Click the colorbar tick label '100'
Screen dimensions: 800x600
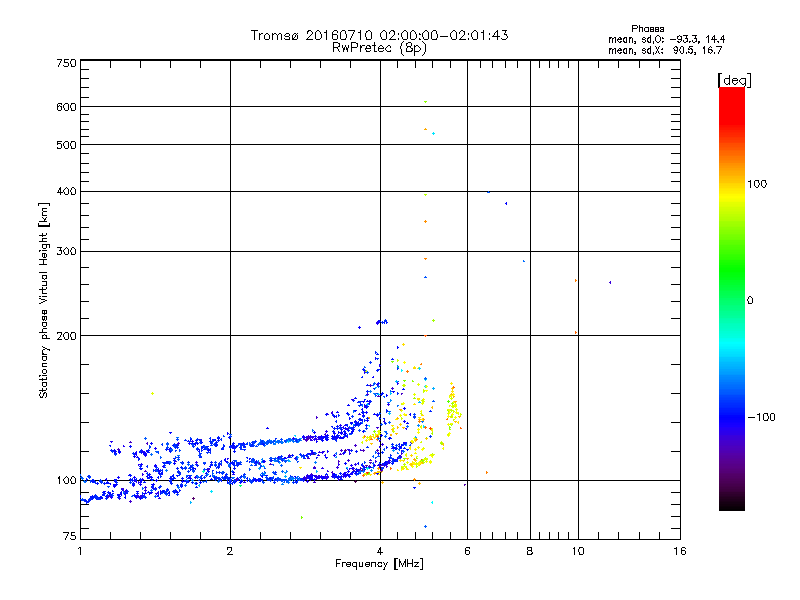tap(757, 184)
